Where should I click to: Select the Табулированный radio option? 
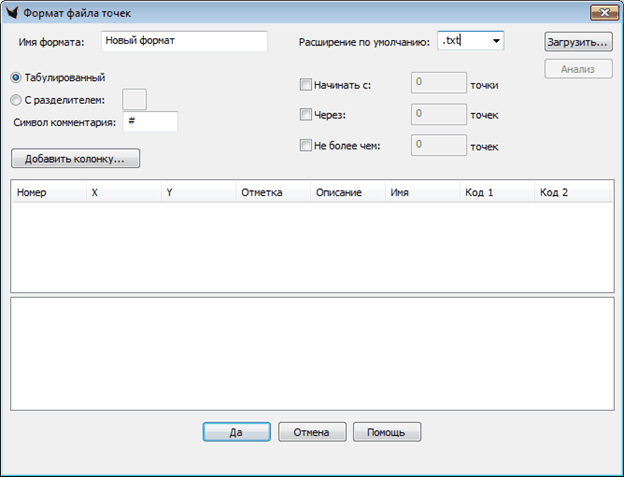16,77
